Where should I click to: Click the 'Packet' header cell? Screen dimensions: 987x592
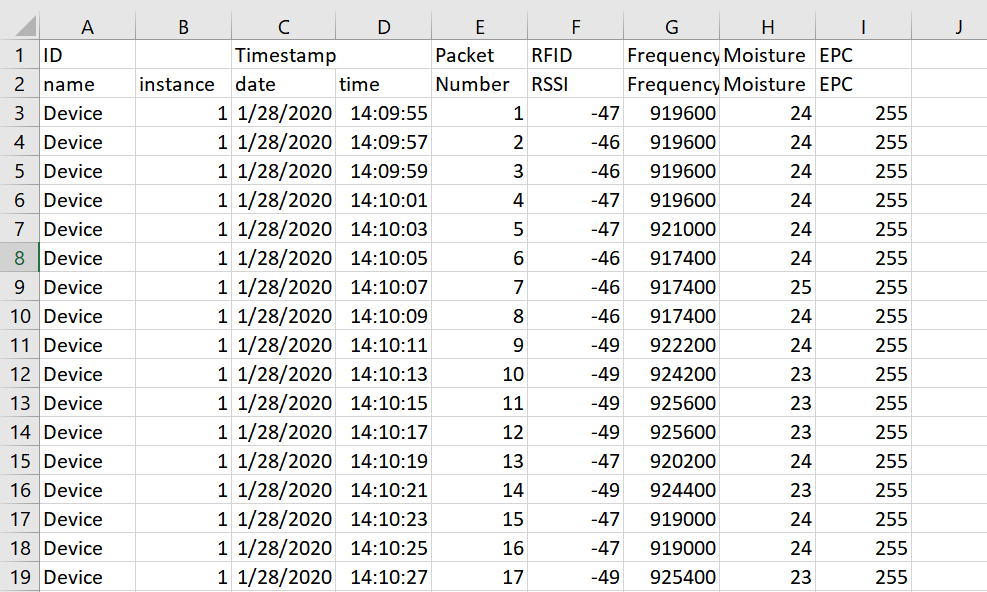point(480,55)
